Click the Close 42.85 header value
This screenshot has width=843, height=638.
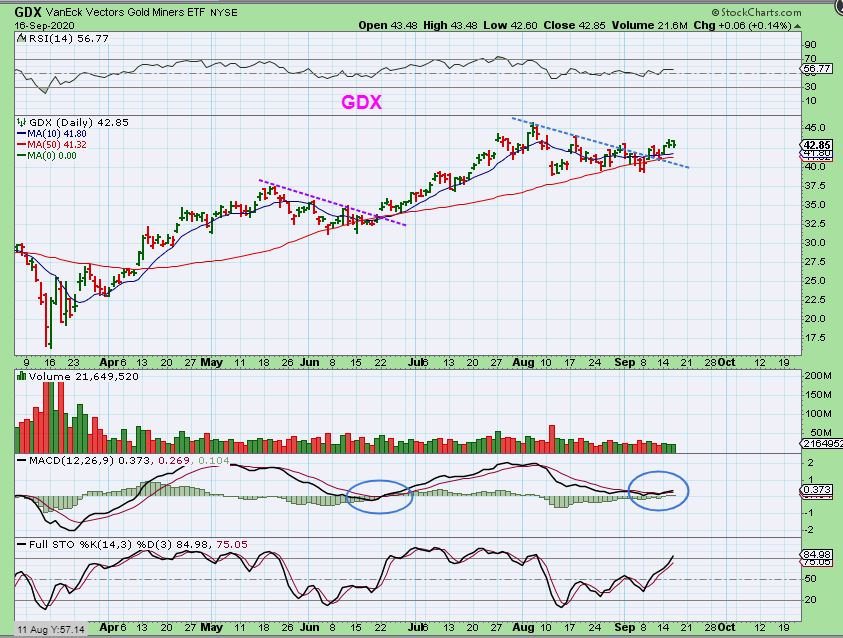574,25
